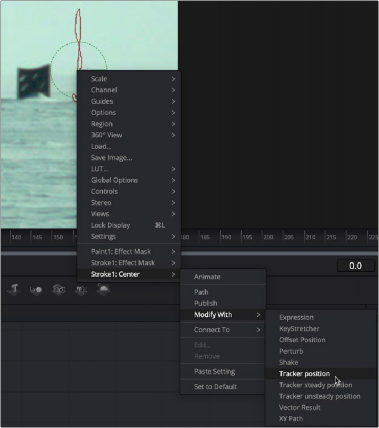This screenshot has height=428, width=379.
Task: Add a Renderer 3D node from toolbar
Action: coord(103,289)
